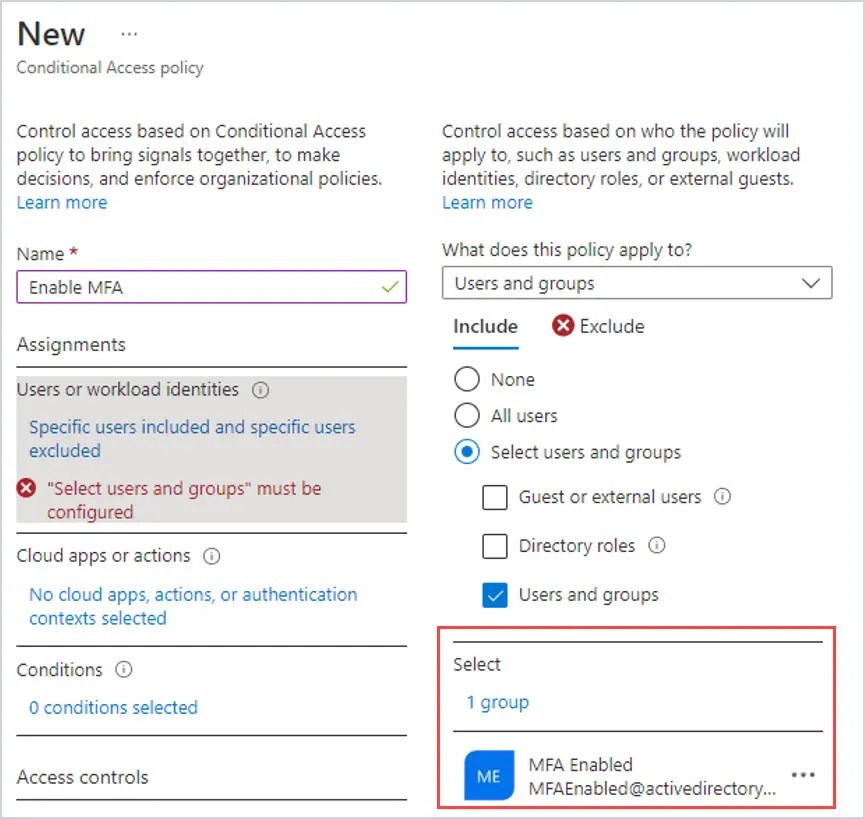Click the 0 conditions selected link

[112, 707]
